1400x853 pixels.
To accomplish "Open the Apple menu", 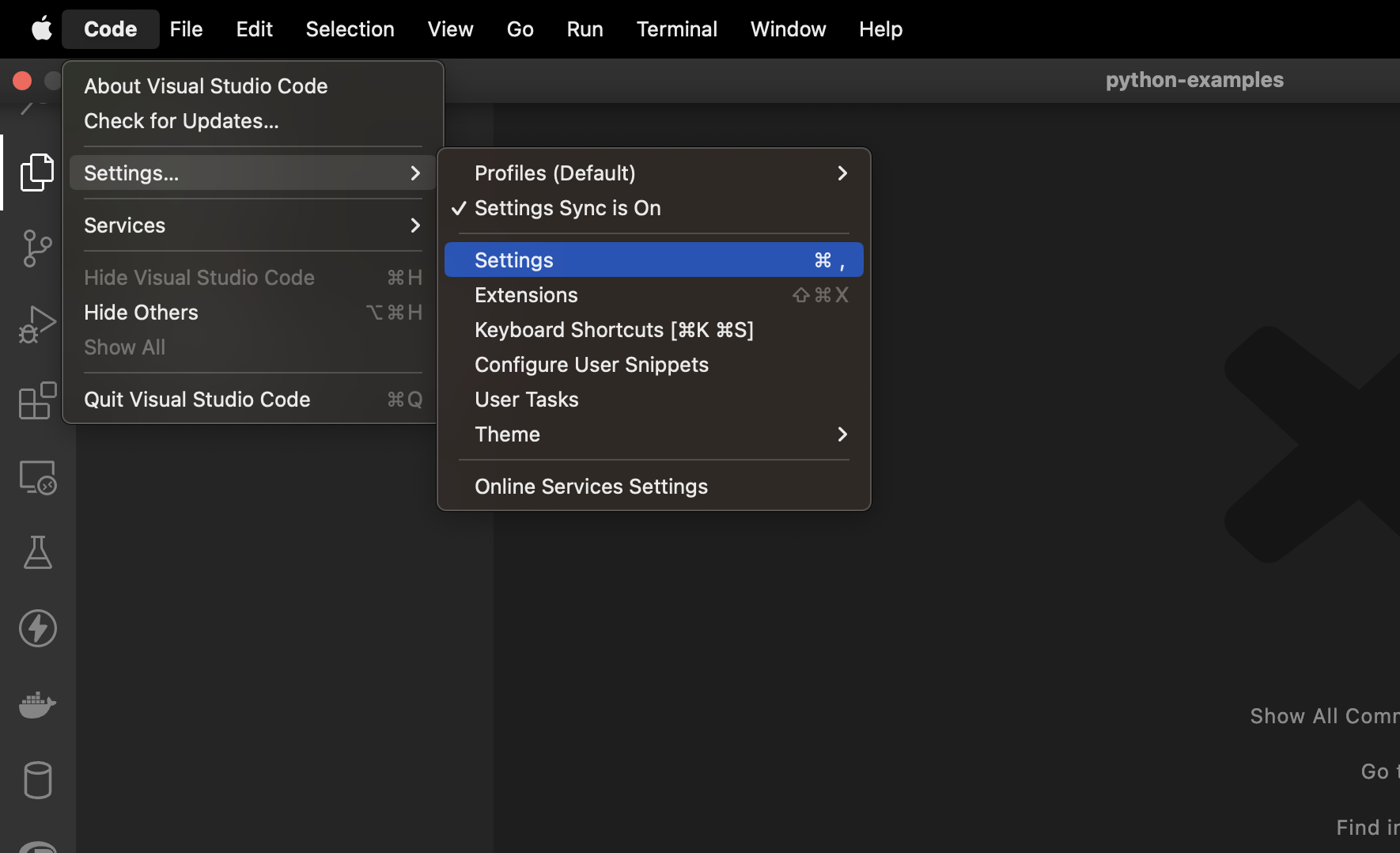I will pos(41,29).
